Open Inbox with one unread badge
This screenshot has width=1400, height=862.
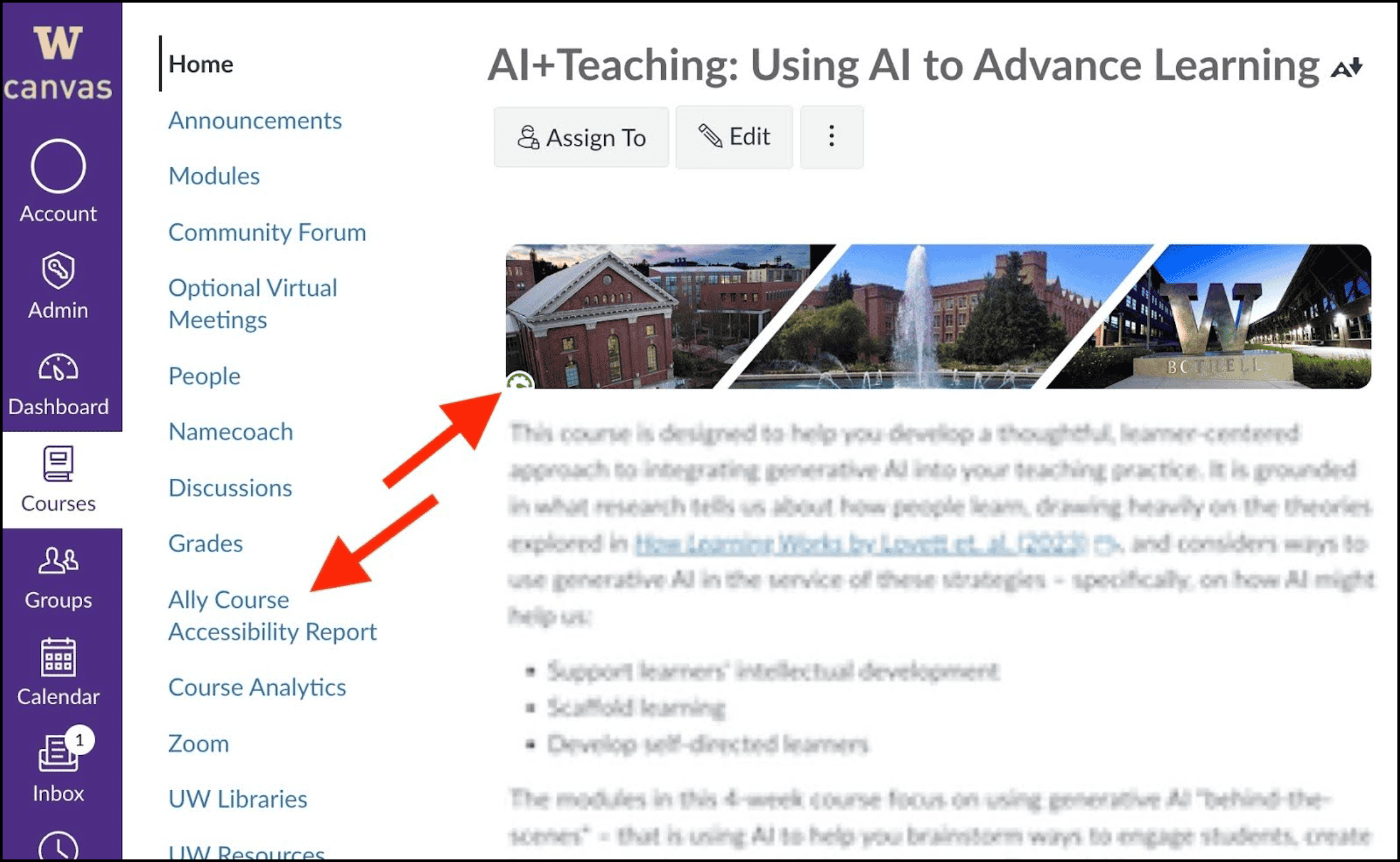(58, 755)
